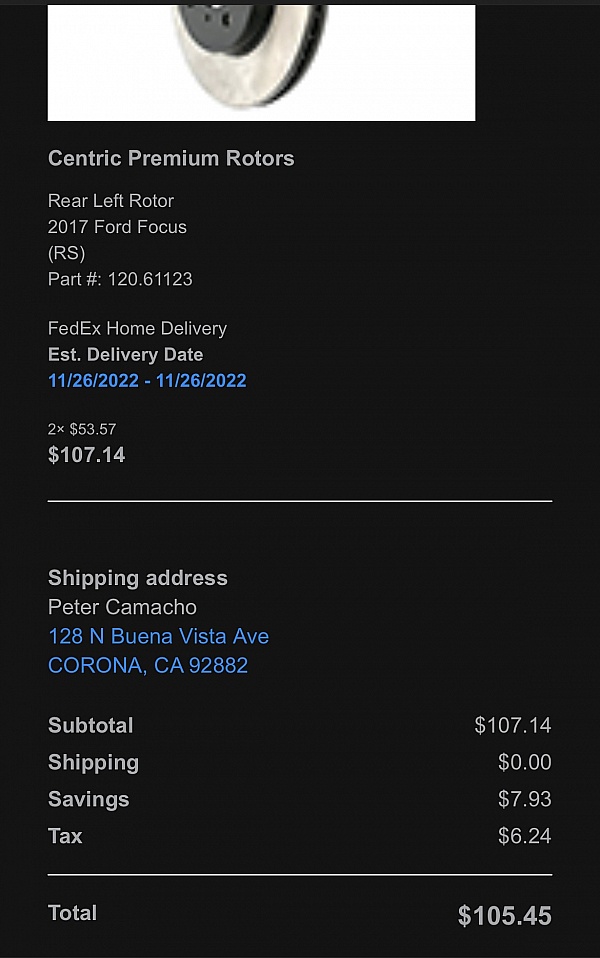Click the Tax amount $6.24

point(524,836)
